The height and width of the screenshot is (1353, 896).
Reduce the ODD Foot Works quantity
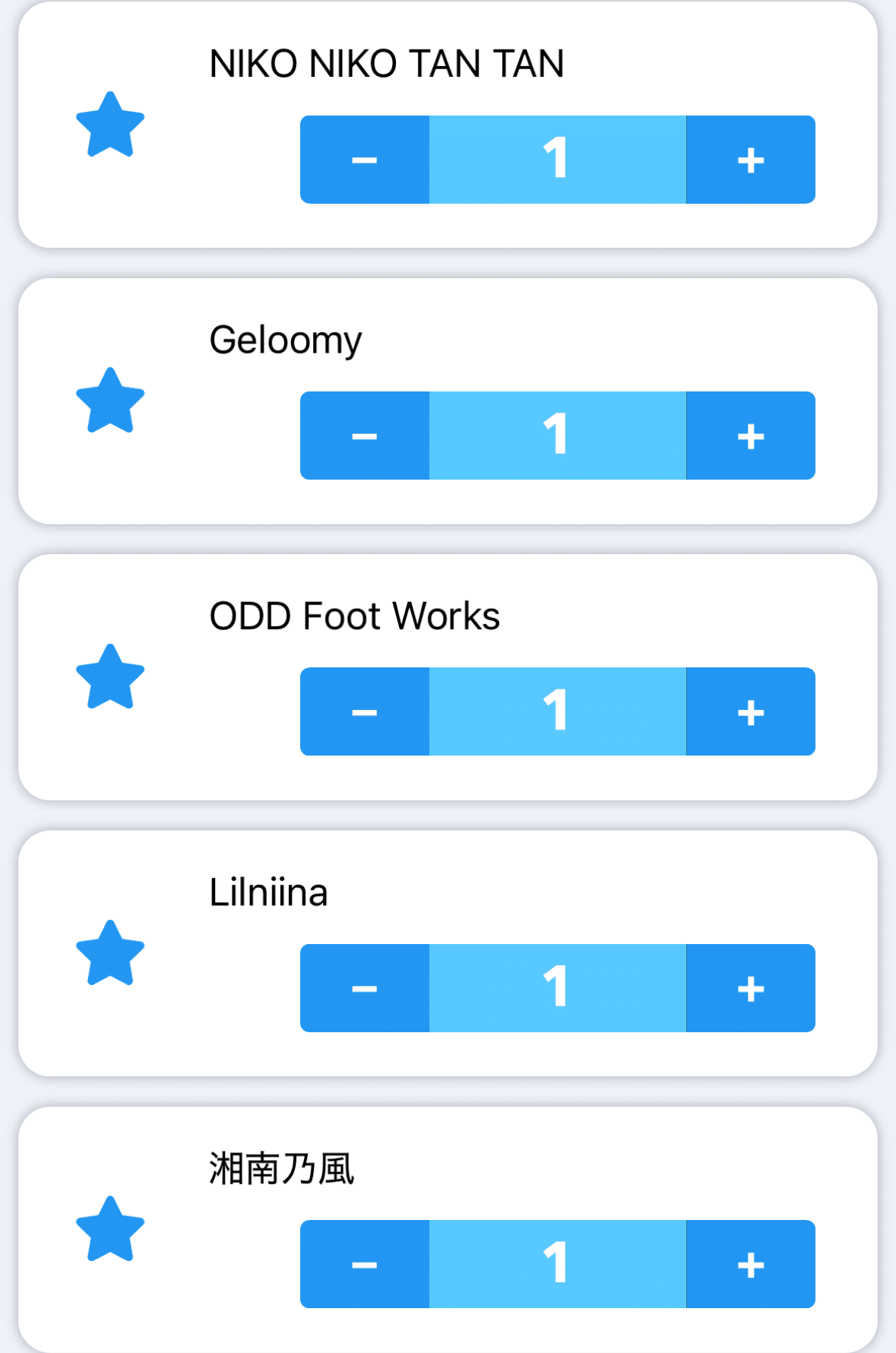coord(365,711)
